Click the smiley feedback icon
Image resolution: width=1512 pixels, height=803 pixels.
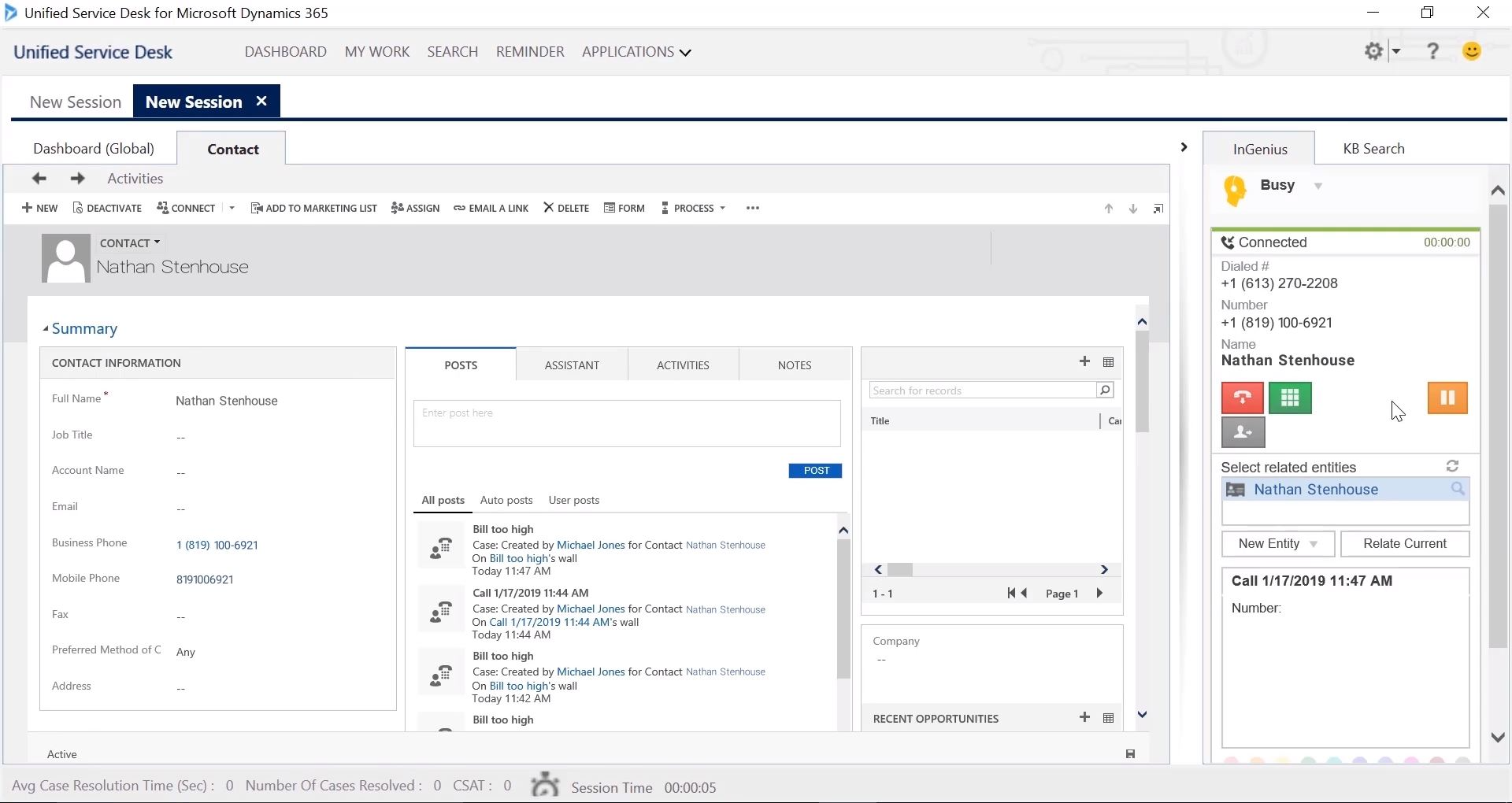point(1472,51)
